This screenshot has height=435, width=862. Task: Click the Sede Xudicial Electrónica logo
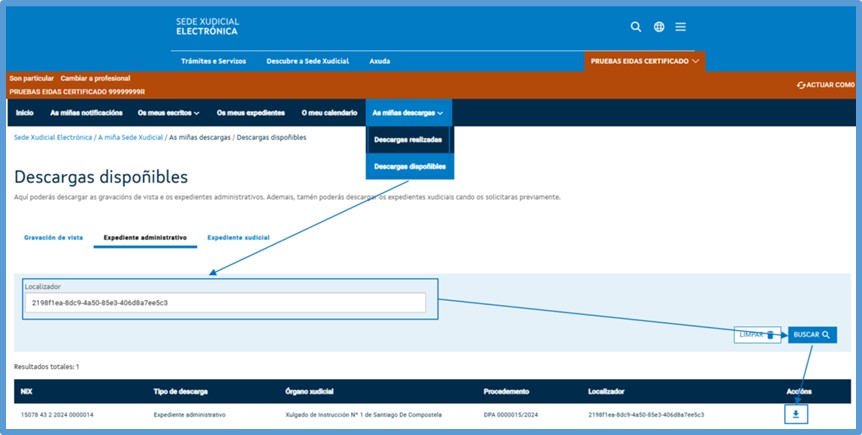coord(207,26)
